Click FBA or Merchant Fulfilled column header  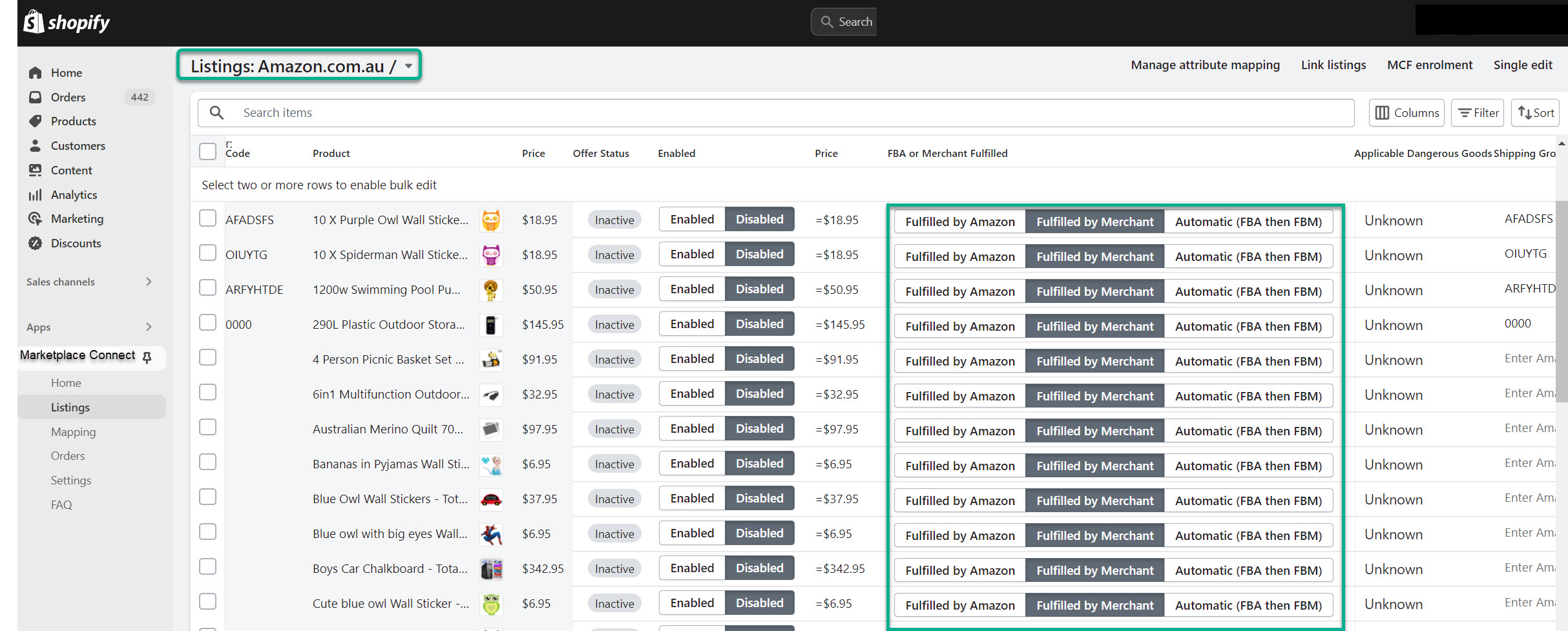[947, 154]
